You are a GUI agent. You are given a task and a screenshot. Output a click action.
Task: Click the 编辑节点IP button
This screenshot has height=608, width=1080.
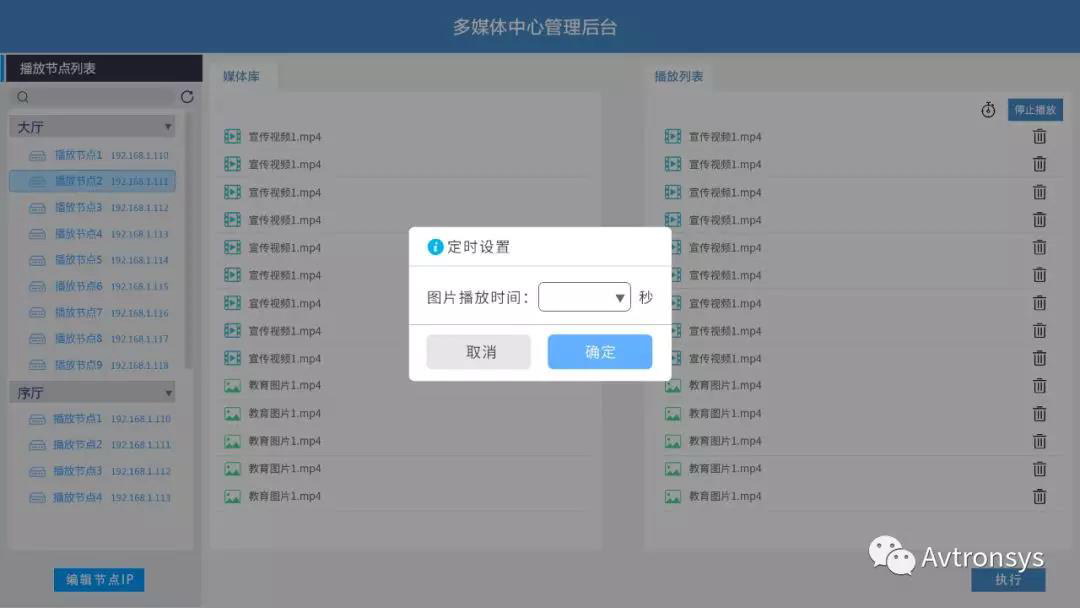click(x=99, y=580)
